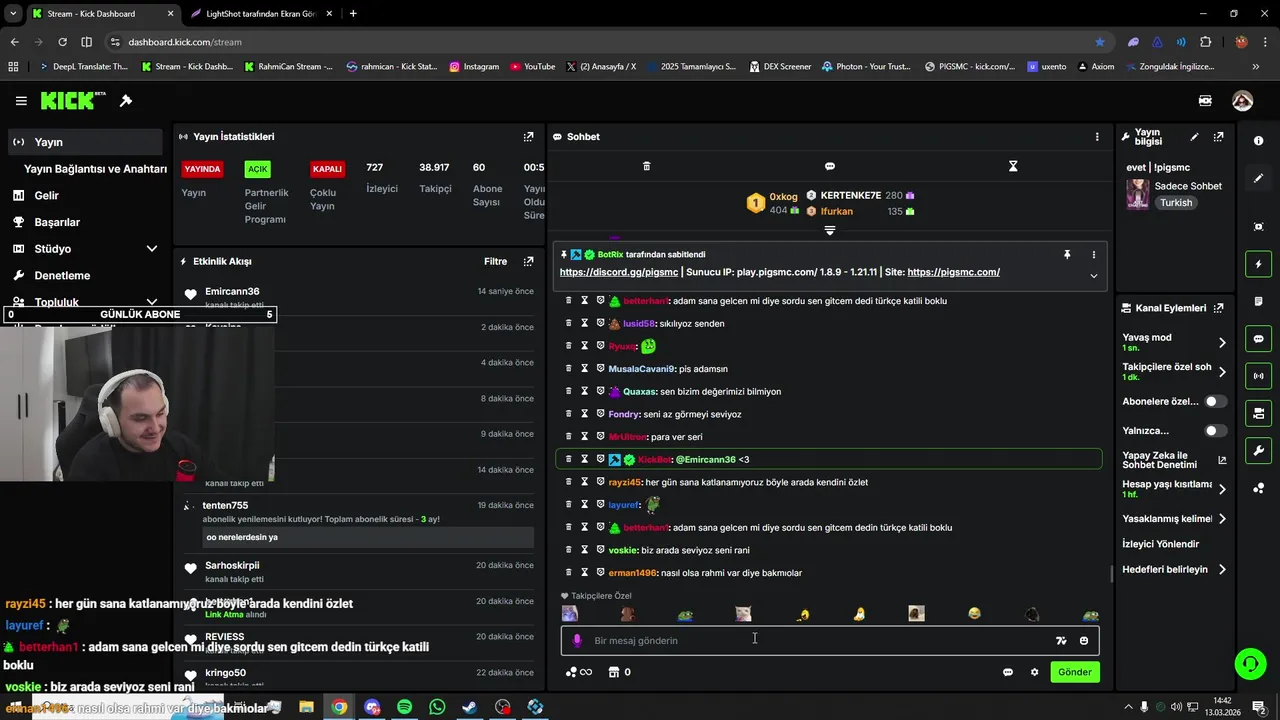Click the Bir mesaj gönderin input field
The width and height of the screenshot is (1280, 720).
coord(830,641)
